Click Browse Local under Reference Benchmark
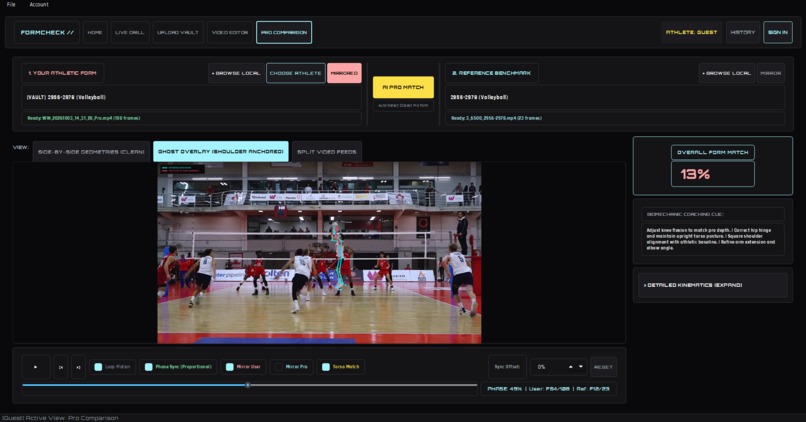This screenshot has width=806, height=422. (x=727, y=73)
